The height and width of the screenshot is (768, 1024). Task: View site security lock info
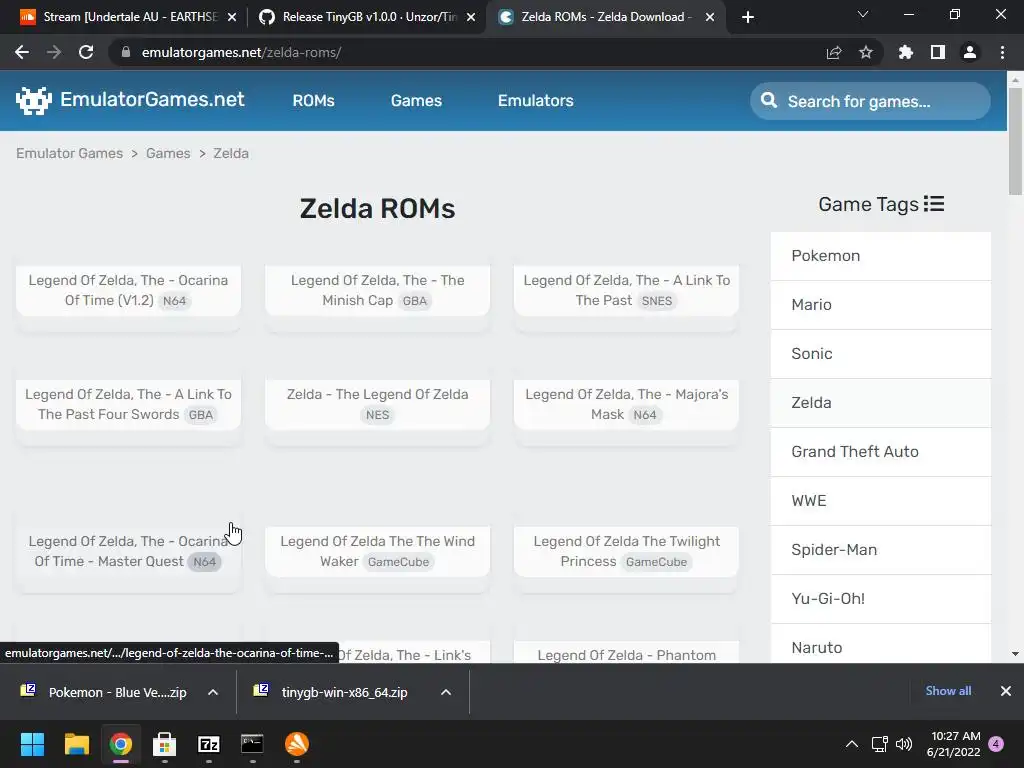[x=126, y=52]
